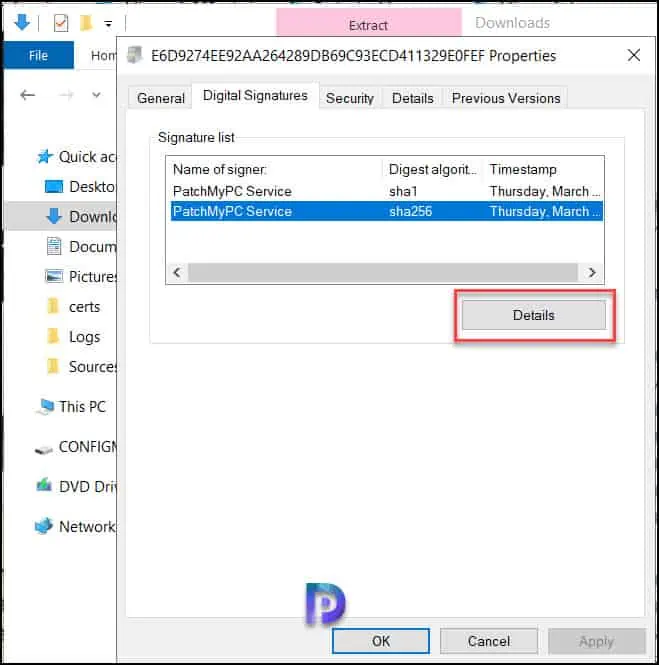Click the Digest algorithm column header
The height and width of the screenshot is (665, 659).
tap(433, 170)
